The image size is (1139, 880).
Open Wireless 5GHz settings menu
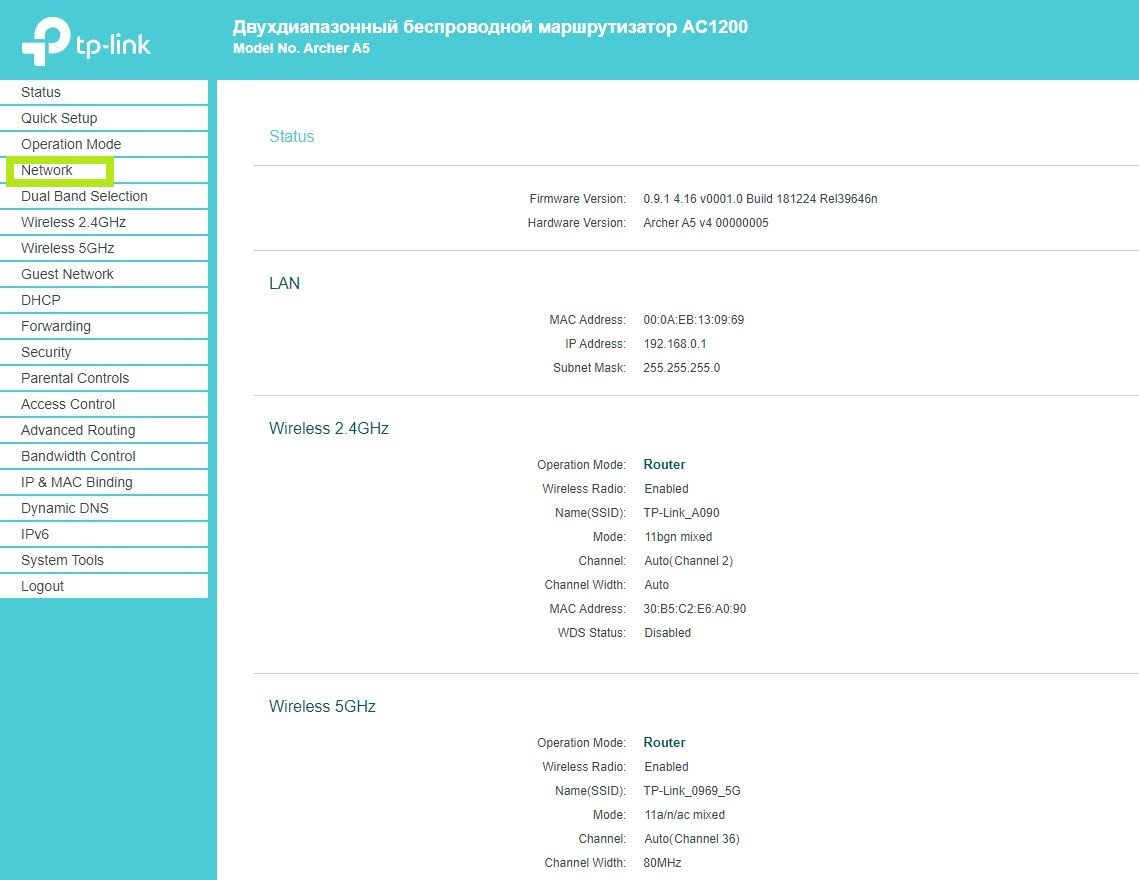[x=67, y=248]
